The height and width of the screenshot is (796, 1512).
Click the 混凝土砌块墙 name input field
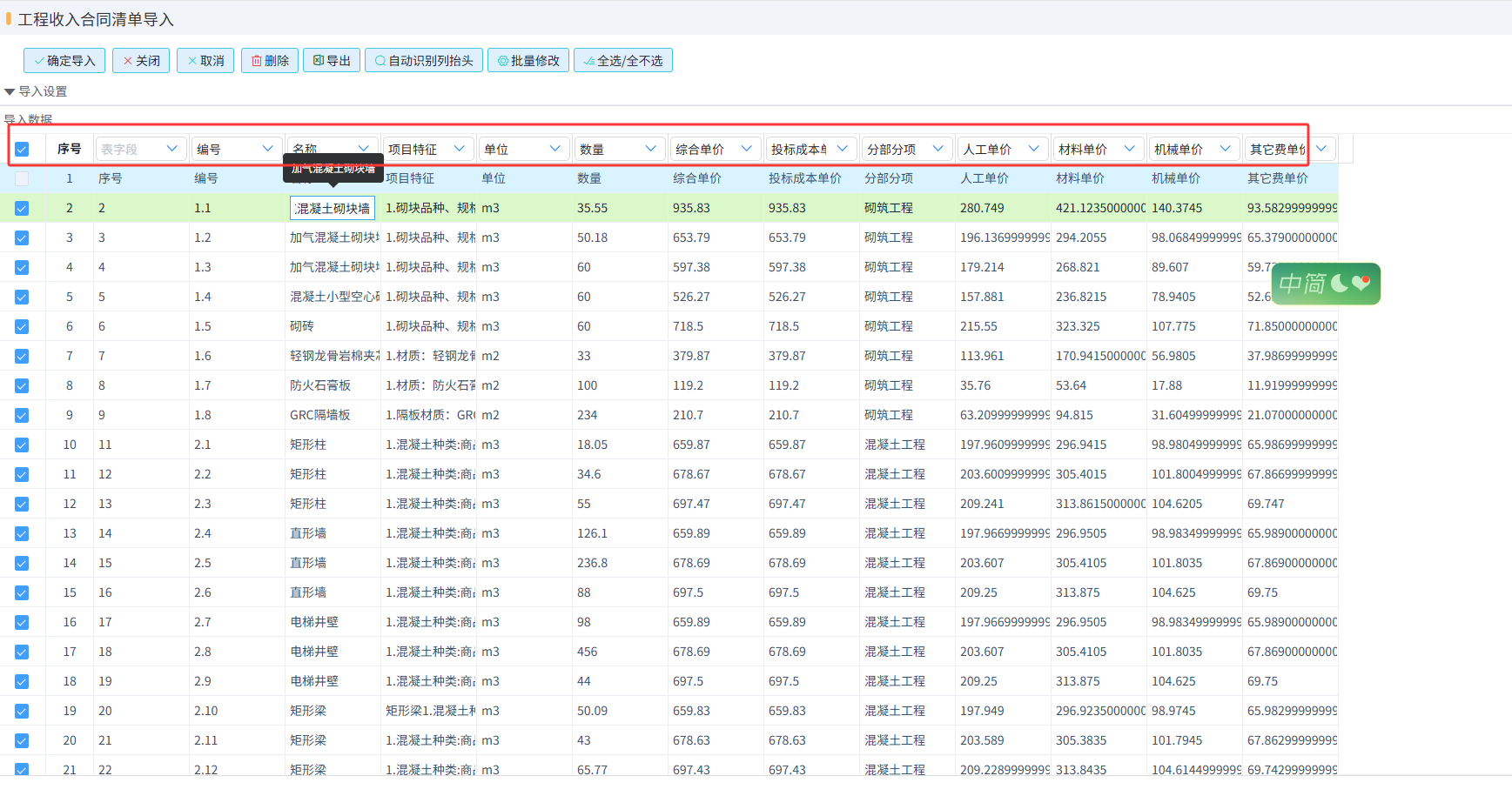[x=333, y=208]
